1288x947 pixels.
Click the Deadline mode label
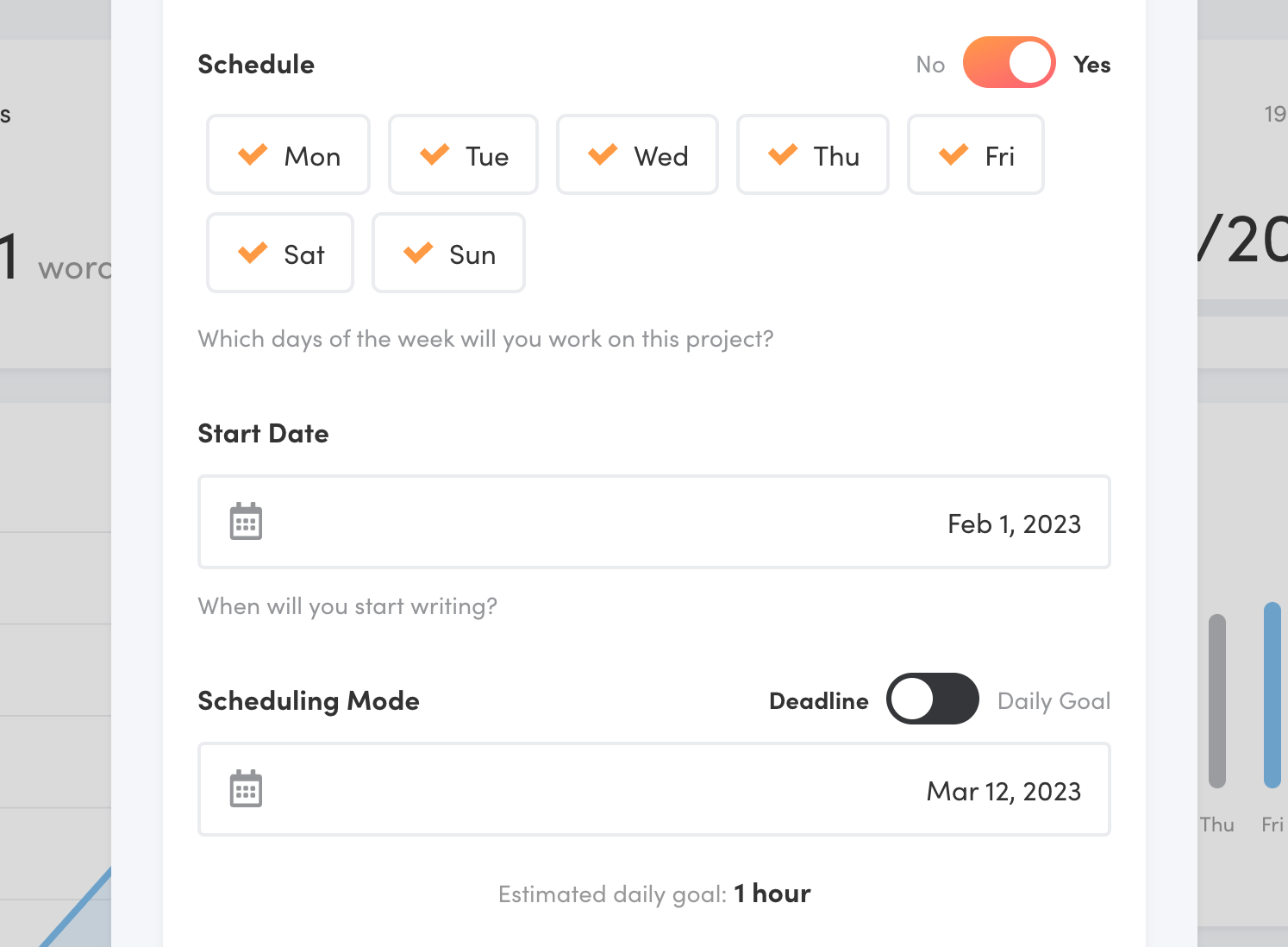pos(818,701)
